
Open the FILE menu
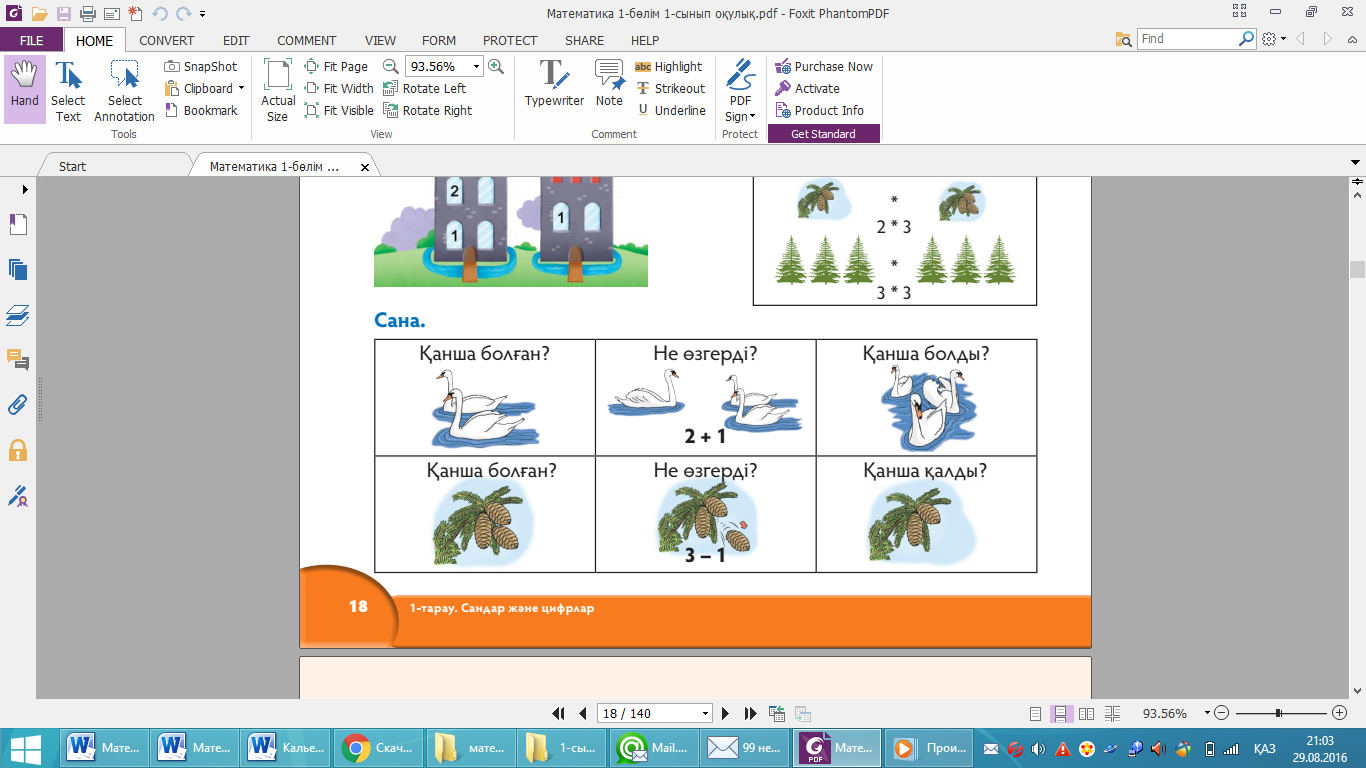point(31,41)
